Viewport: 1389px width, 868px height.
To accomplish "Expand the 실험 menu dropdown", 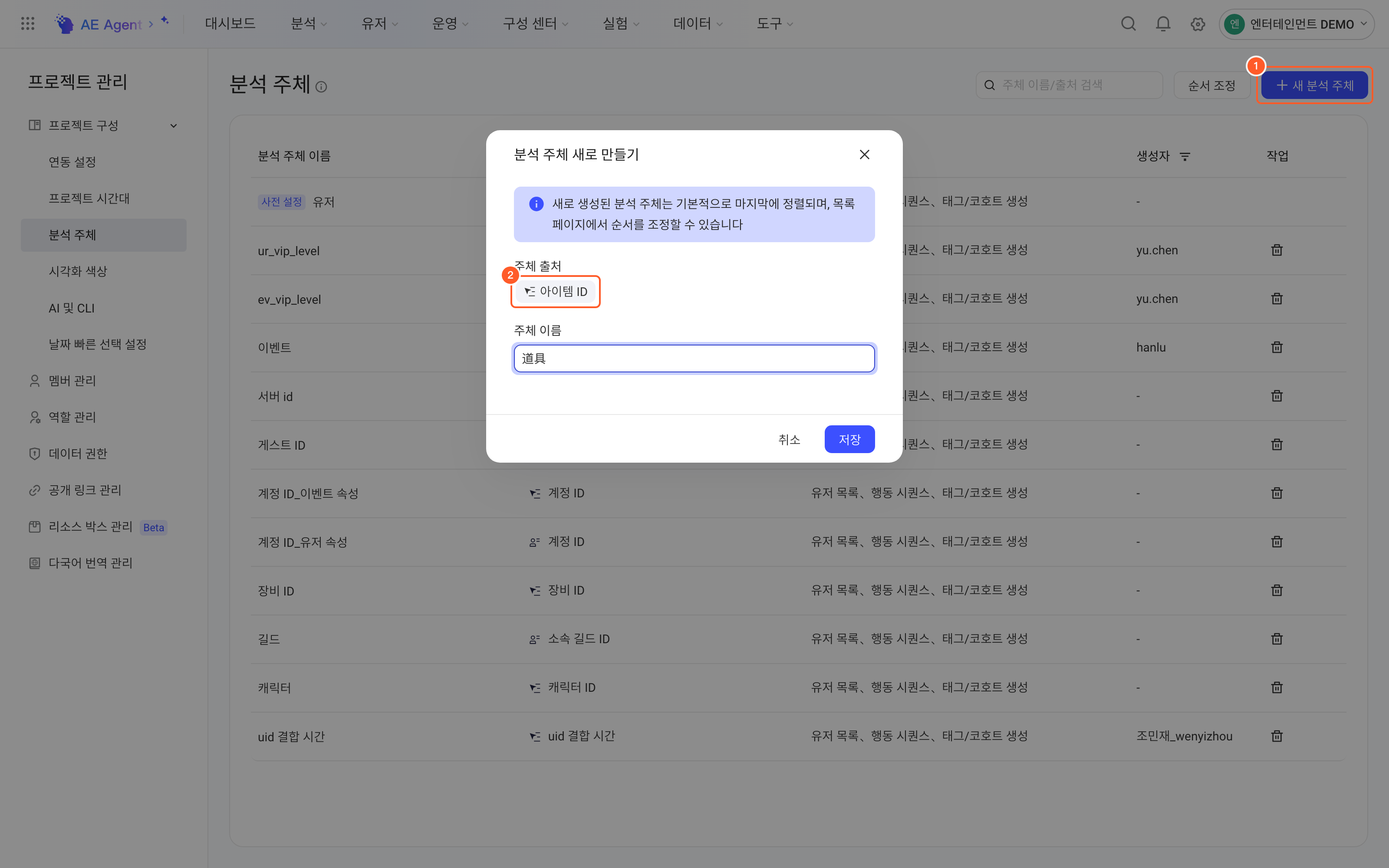I will click(x=620, y=23).
